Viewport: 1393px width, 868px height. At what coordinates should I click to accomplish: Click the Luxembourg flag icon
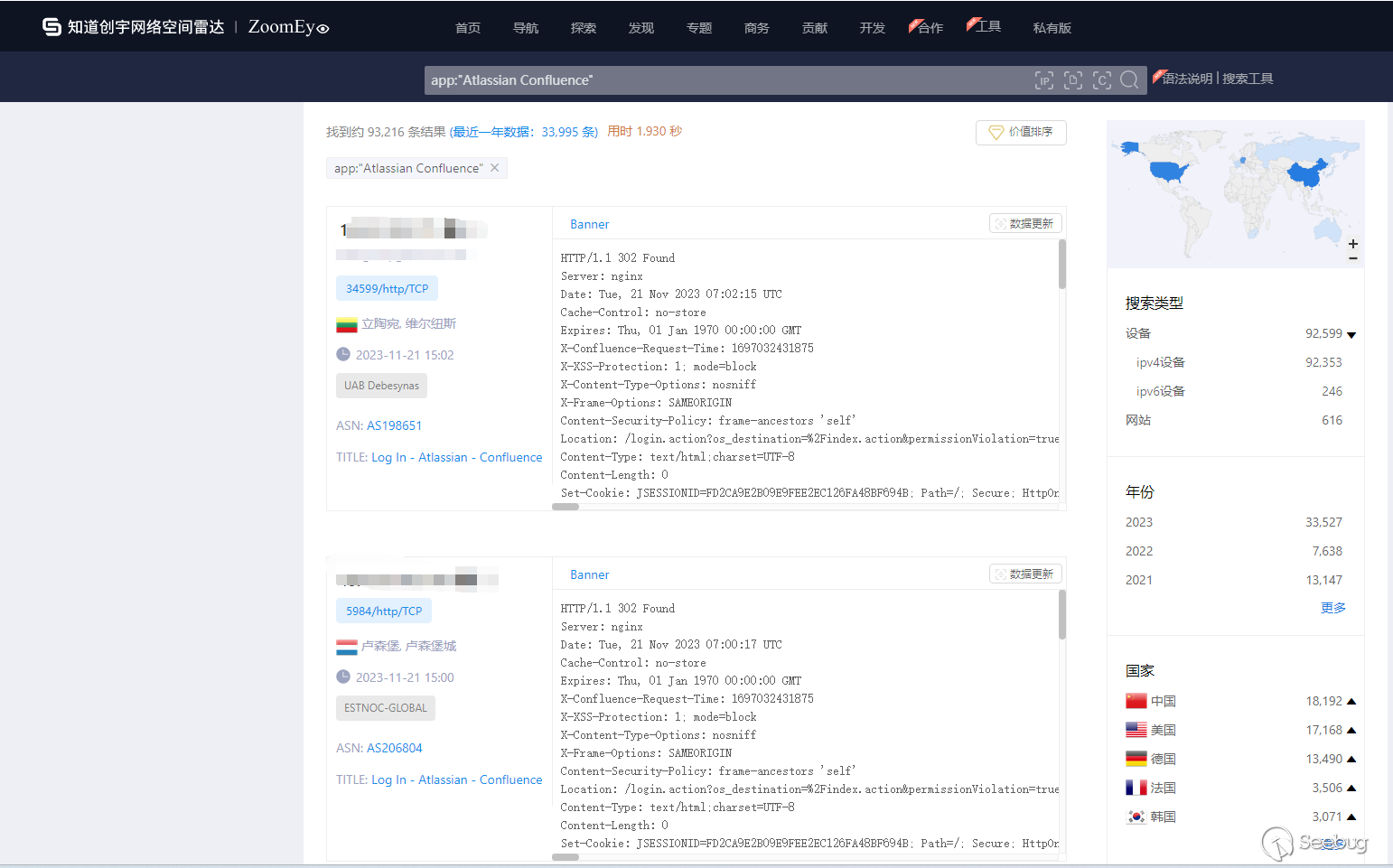click(x=347, y=647)
